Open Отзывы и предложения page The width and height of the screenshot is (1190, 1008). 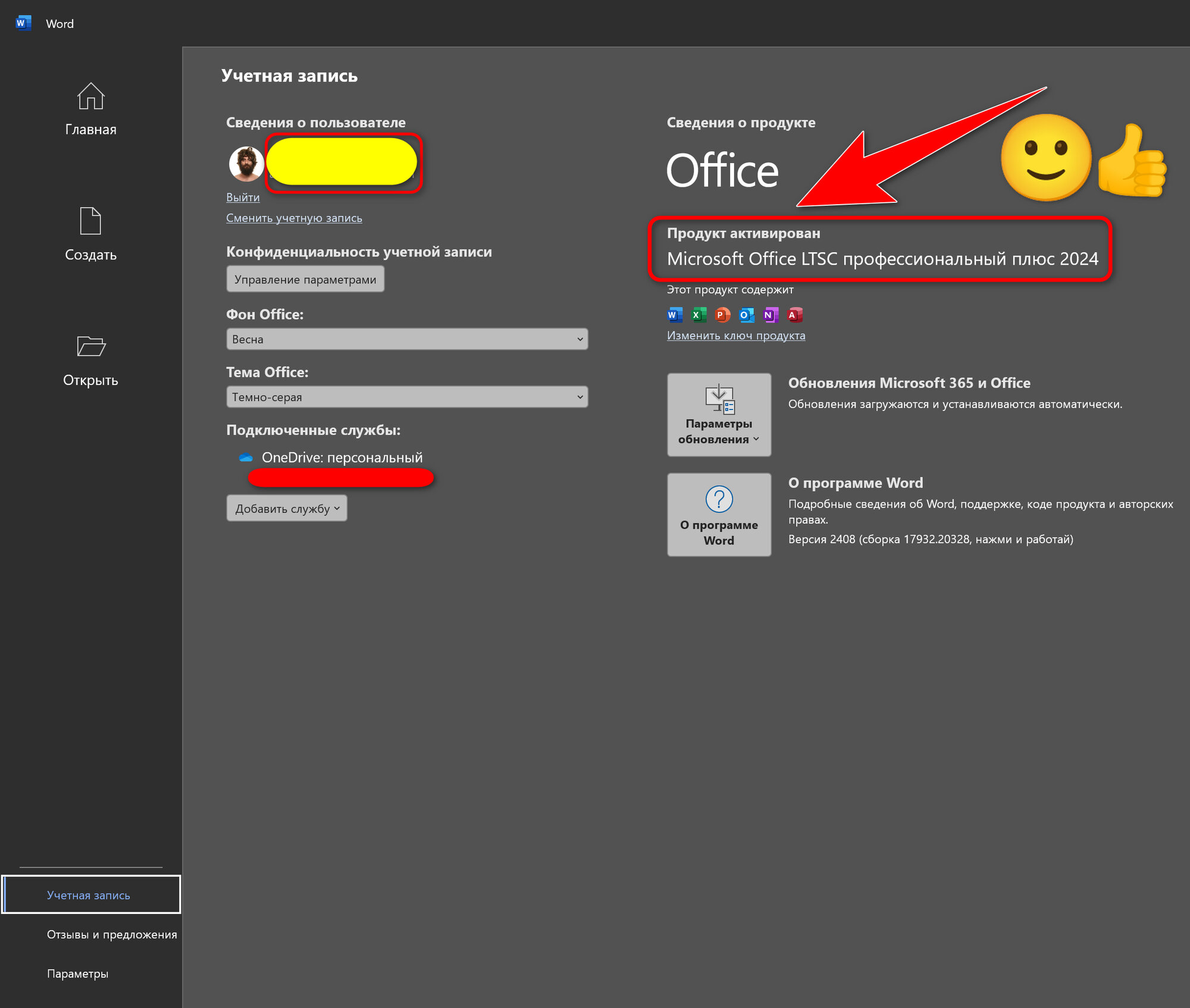(x=112, y=934)
